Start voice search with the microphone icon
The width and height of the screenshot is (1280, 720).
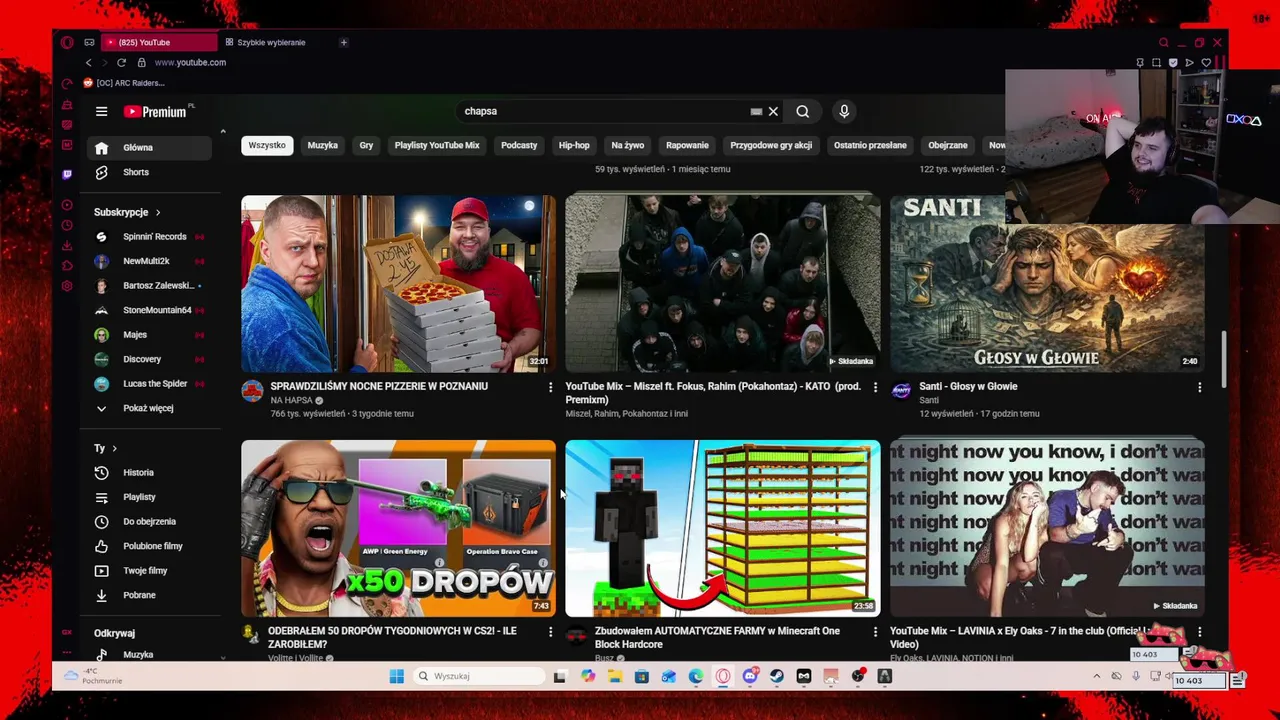click(844, 112)
